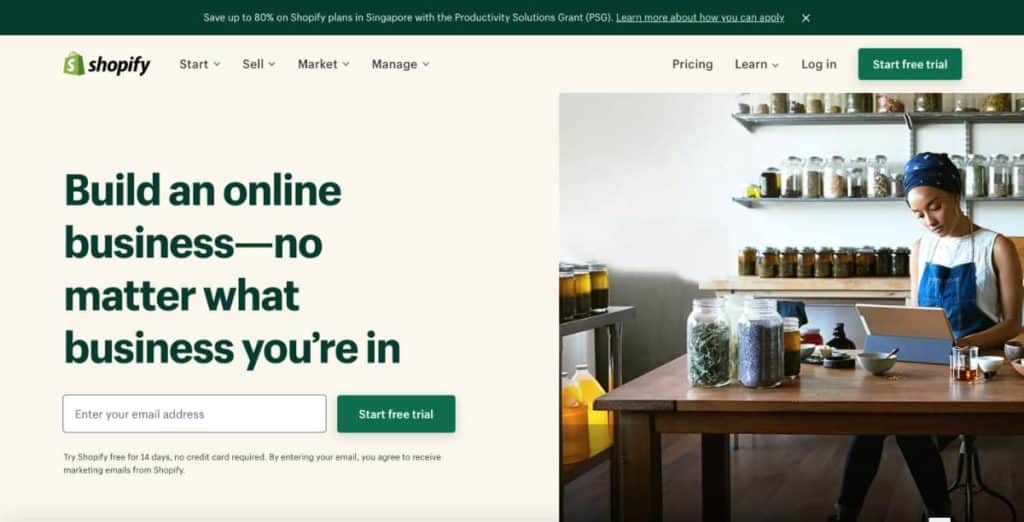
Task: Open the Manage dropdown menu
Action: coord(400,64)
